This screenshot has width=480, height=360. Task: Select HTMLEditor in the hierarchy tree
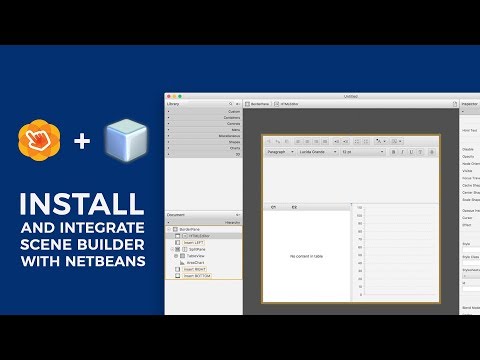coord(199,236)
